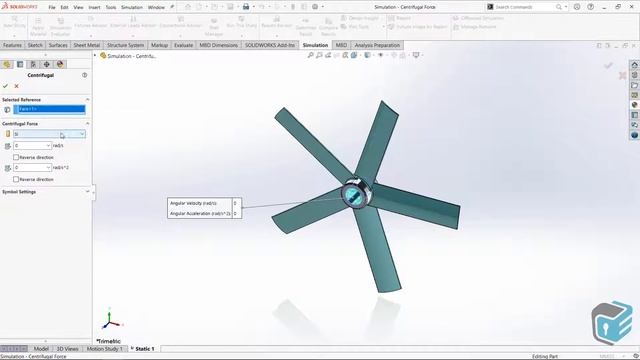640x360 pixels.
Task: Switch to the Model bottom tab
Action: coord(41,349)
